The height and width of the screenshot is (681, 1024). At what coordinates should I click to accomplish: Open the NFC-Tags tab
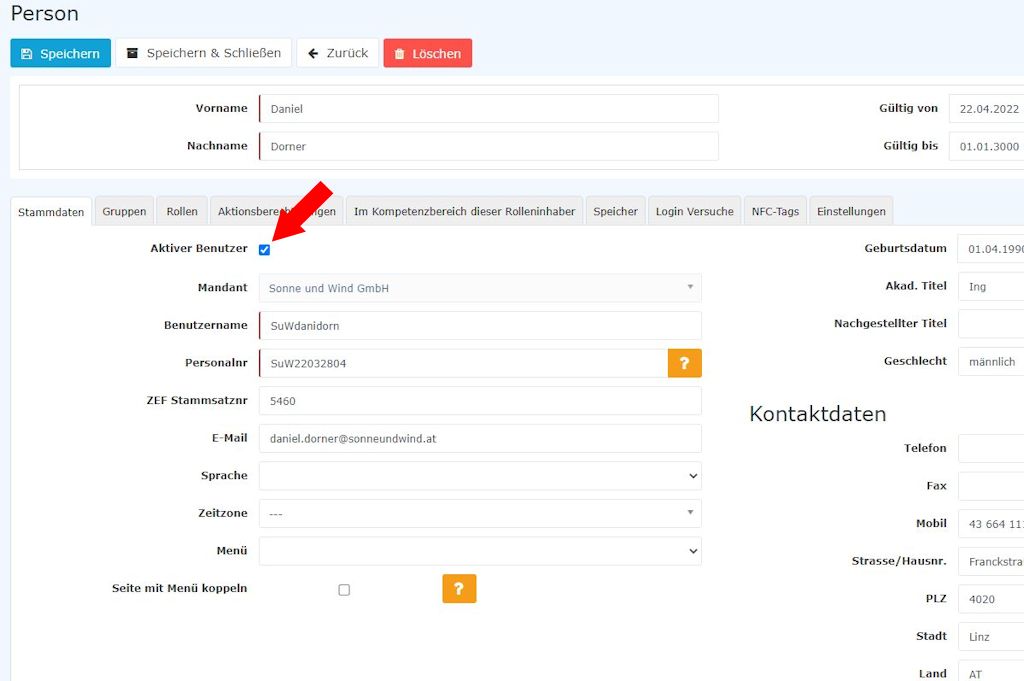pyautogui.click(x=775, y=211)
